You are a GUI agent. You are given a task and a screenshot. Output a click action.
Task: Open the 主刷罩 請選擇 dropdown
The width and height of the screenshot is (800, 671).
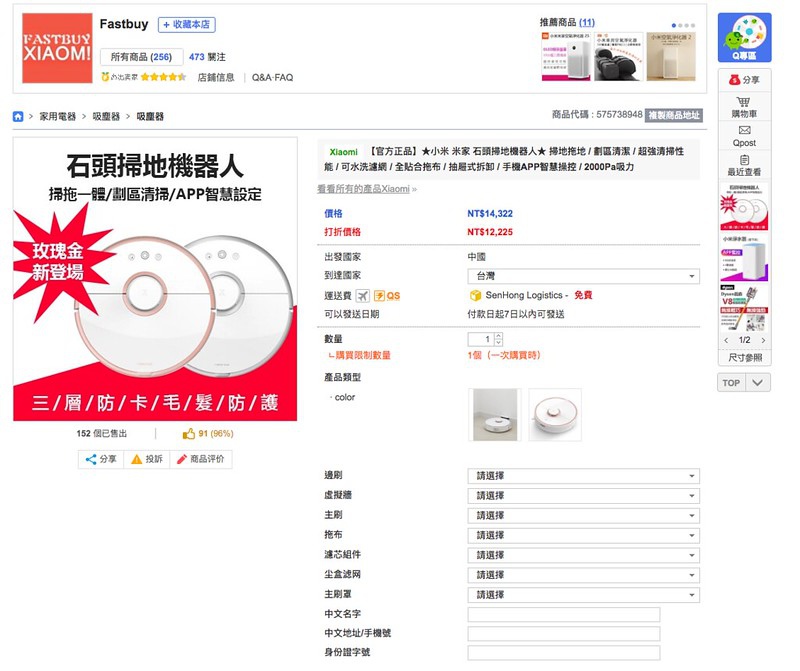(x=584, y=595)
